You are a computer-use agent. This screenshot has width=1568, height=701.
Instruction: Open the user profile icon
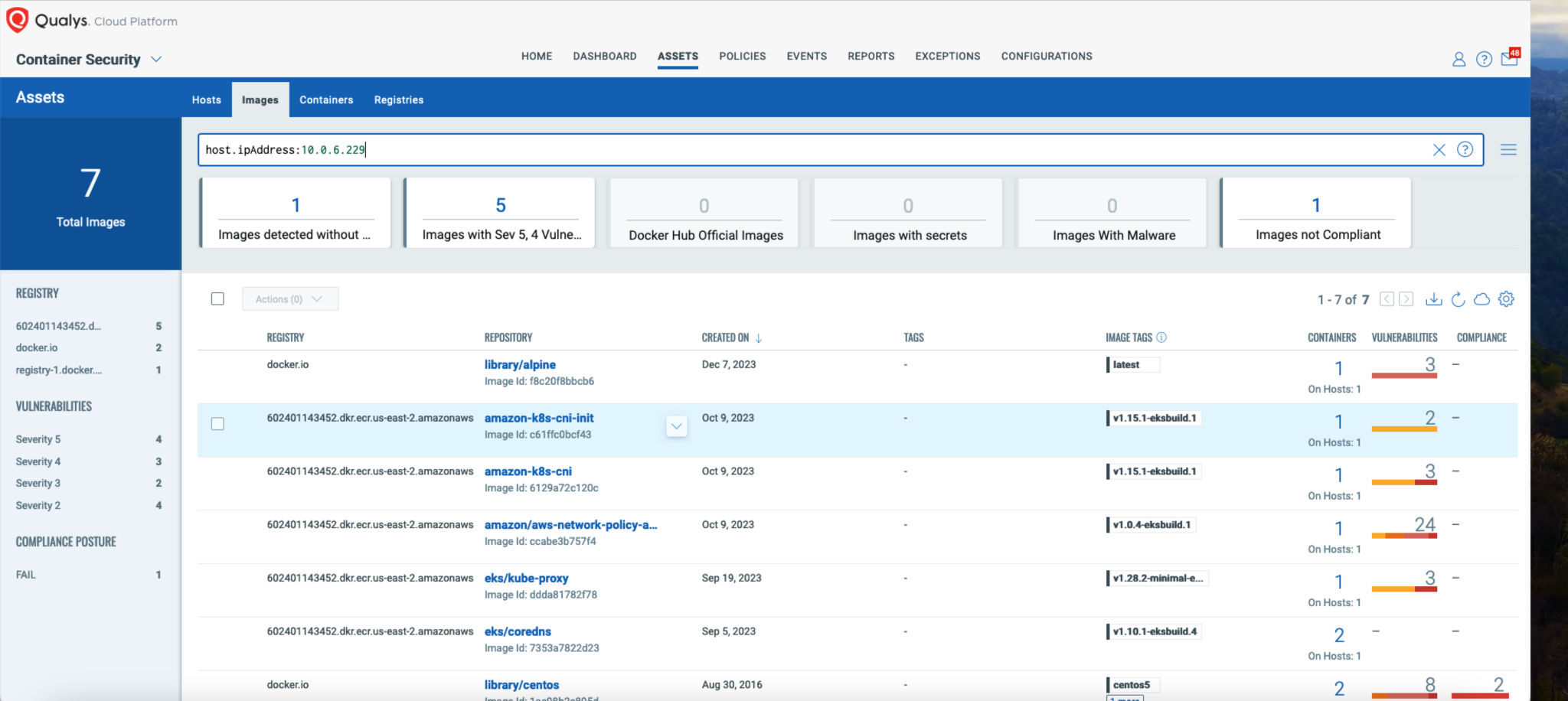point(1459,59)
